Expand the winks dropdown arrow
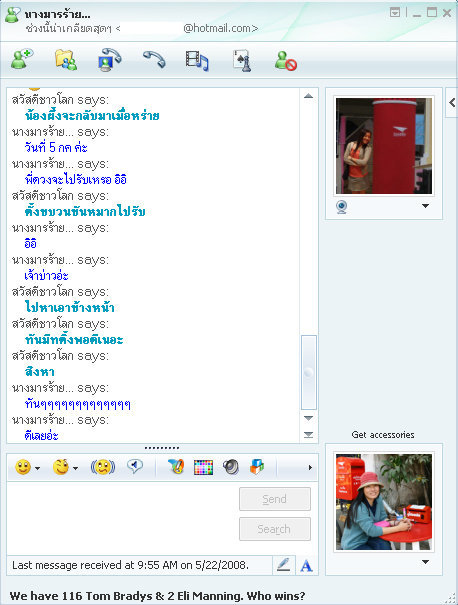The image size is (458, 605). (x=75, y=468)
